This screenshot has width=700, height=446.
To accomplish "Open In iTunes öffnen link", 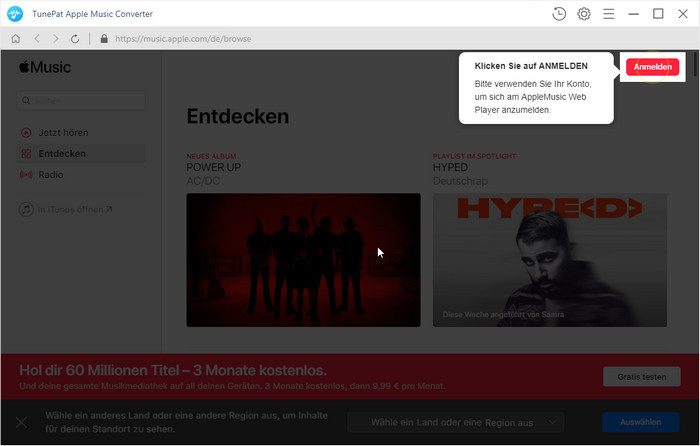I will coord(75,209).
